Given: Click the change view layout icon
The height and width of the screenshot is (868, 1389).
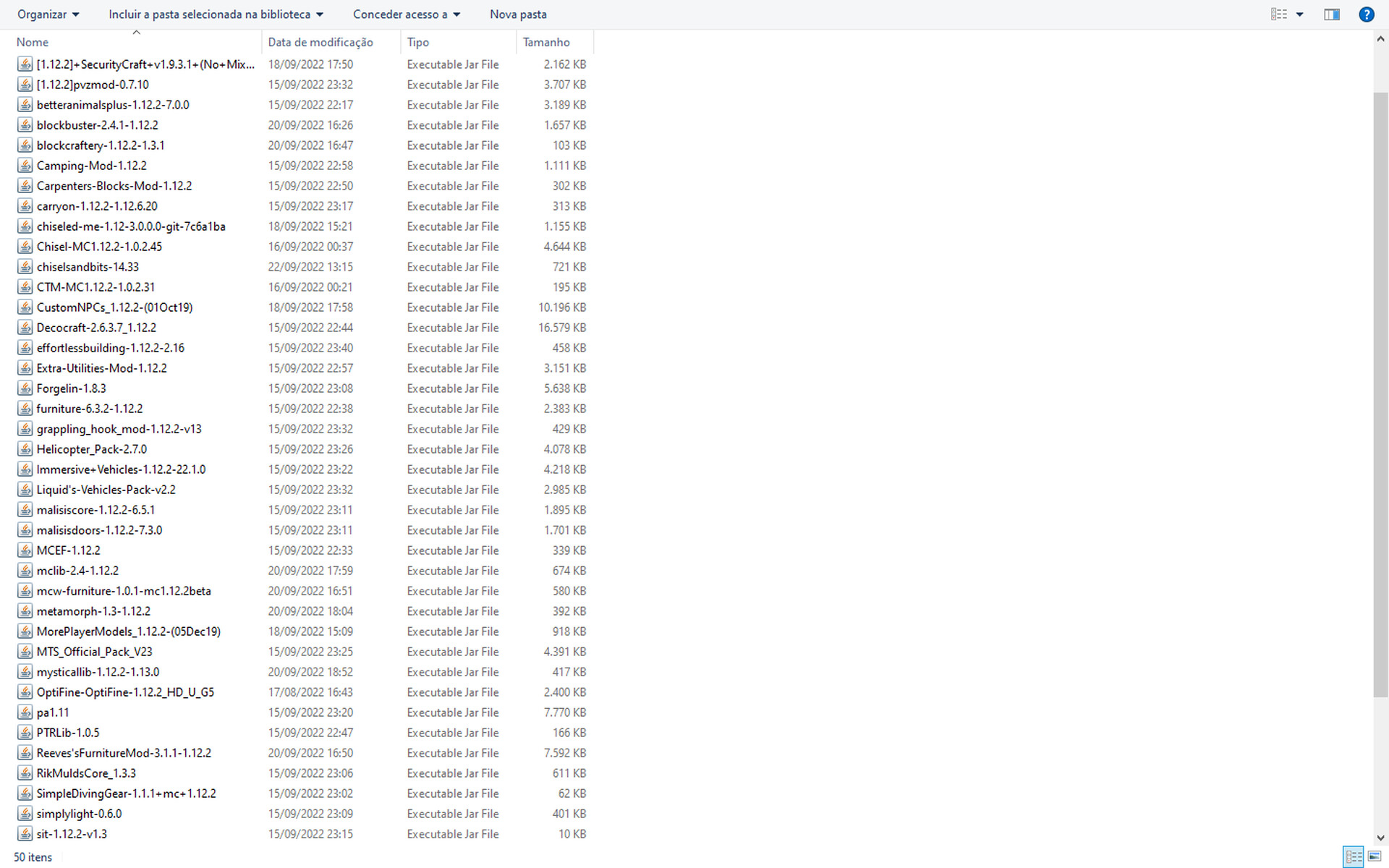Looking at the screenshot, I should pyautogui.click(x=1278, y=14).
